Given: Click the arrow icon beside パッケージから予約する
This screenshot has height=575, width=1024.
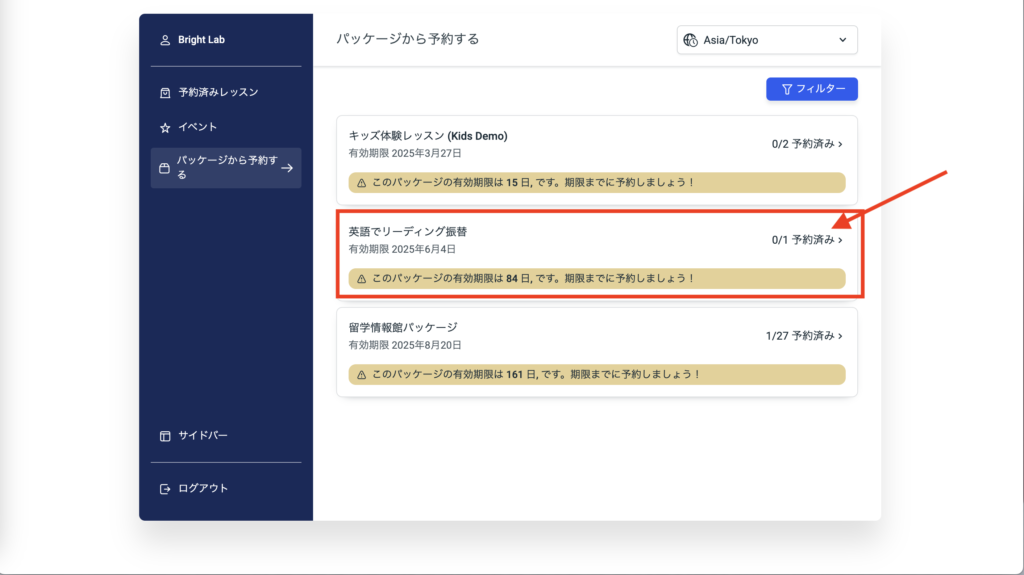Looking at the screenshot, I should pyautogui.click(x=287, y=168).
